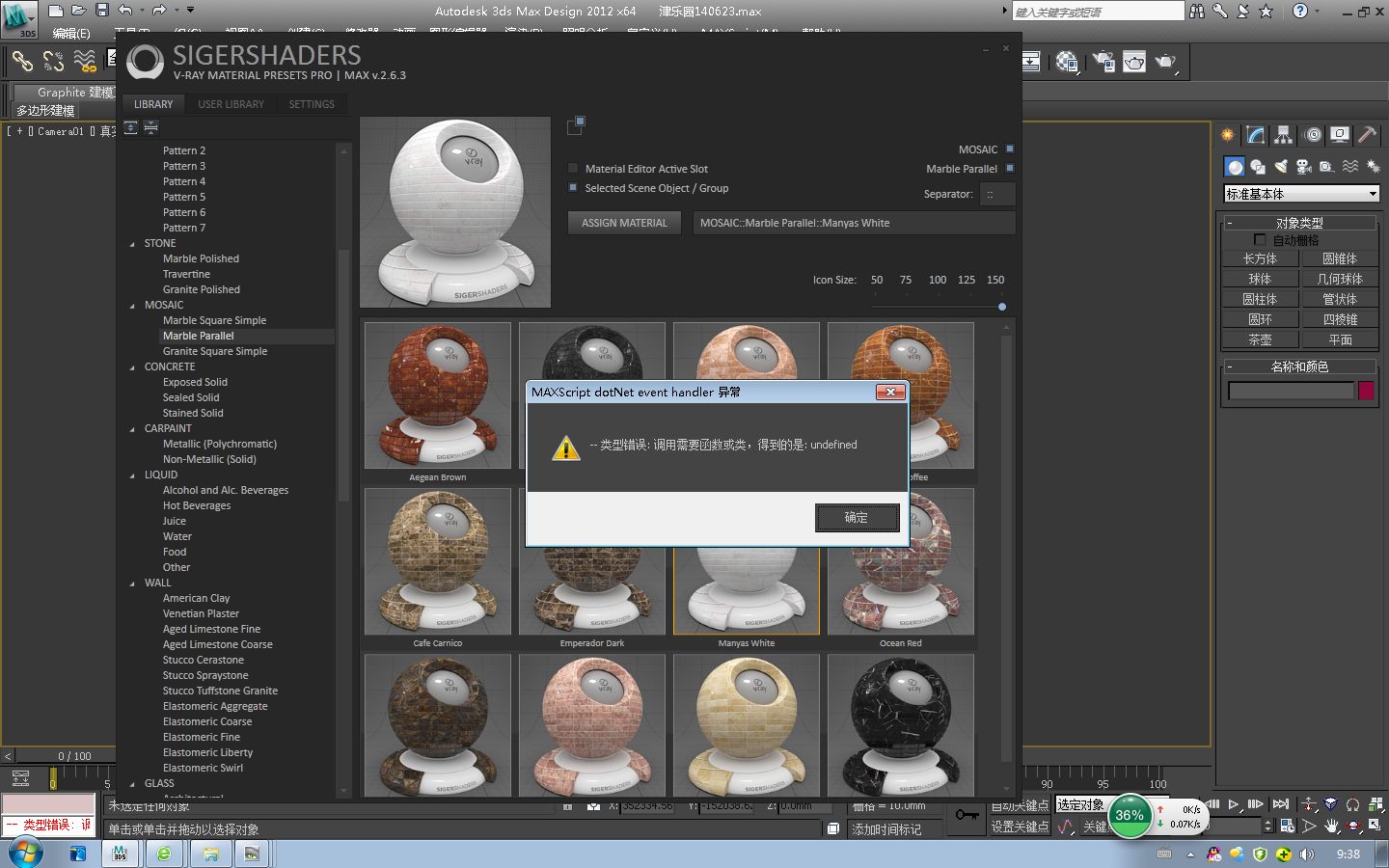Collapse the 对象类型 rollout
The image size is (1389, 868).
click(x=1299, y=223)
